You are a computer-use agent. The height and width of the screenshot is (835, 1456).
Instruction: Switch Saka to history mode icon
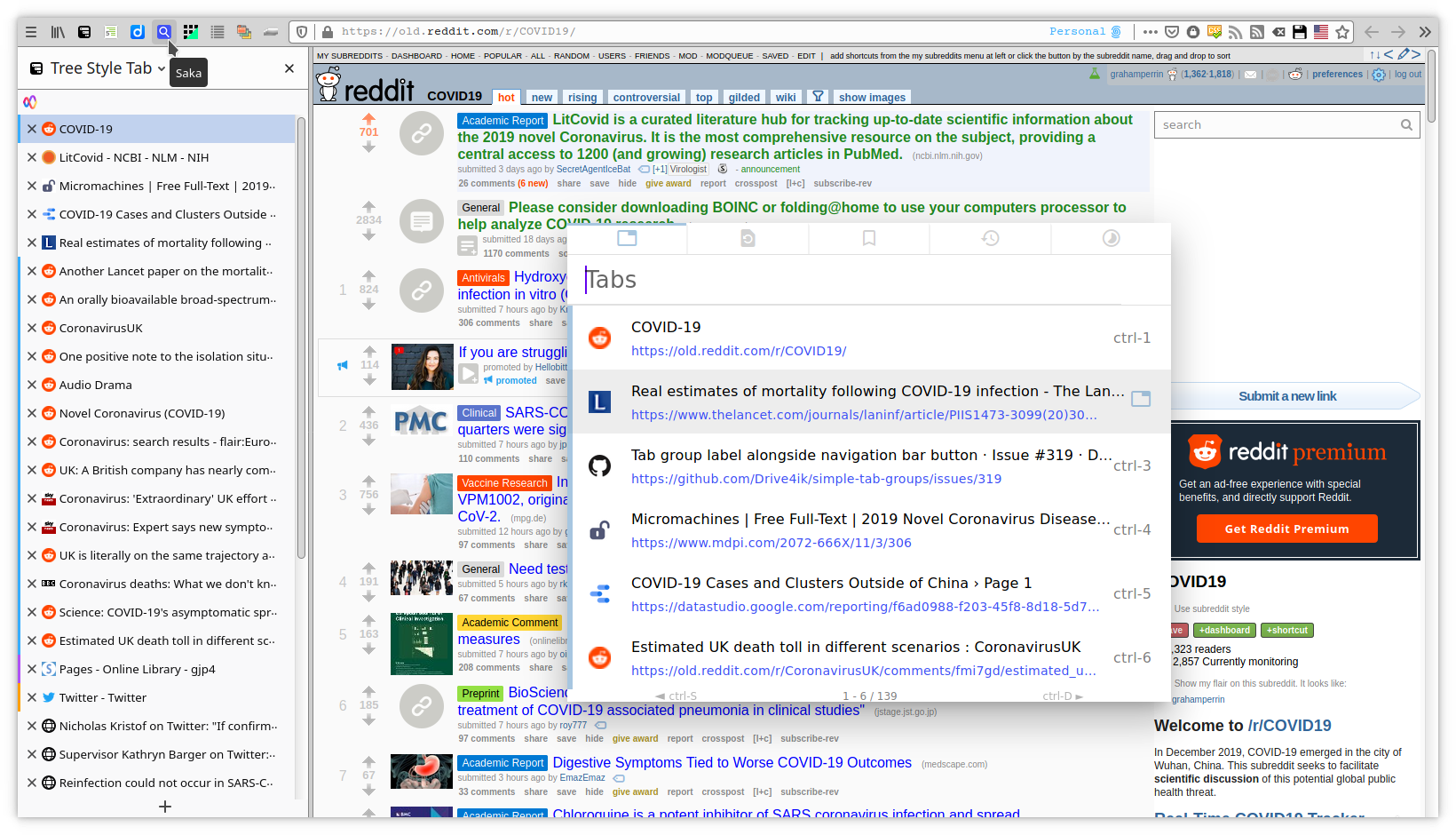[x=991, y=238]
